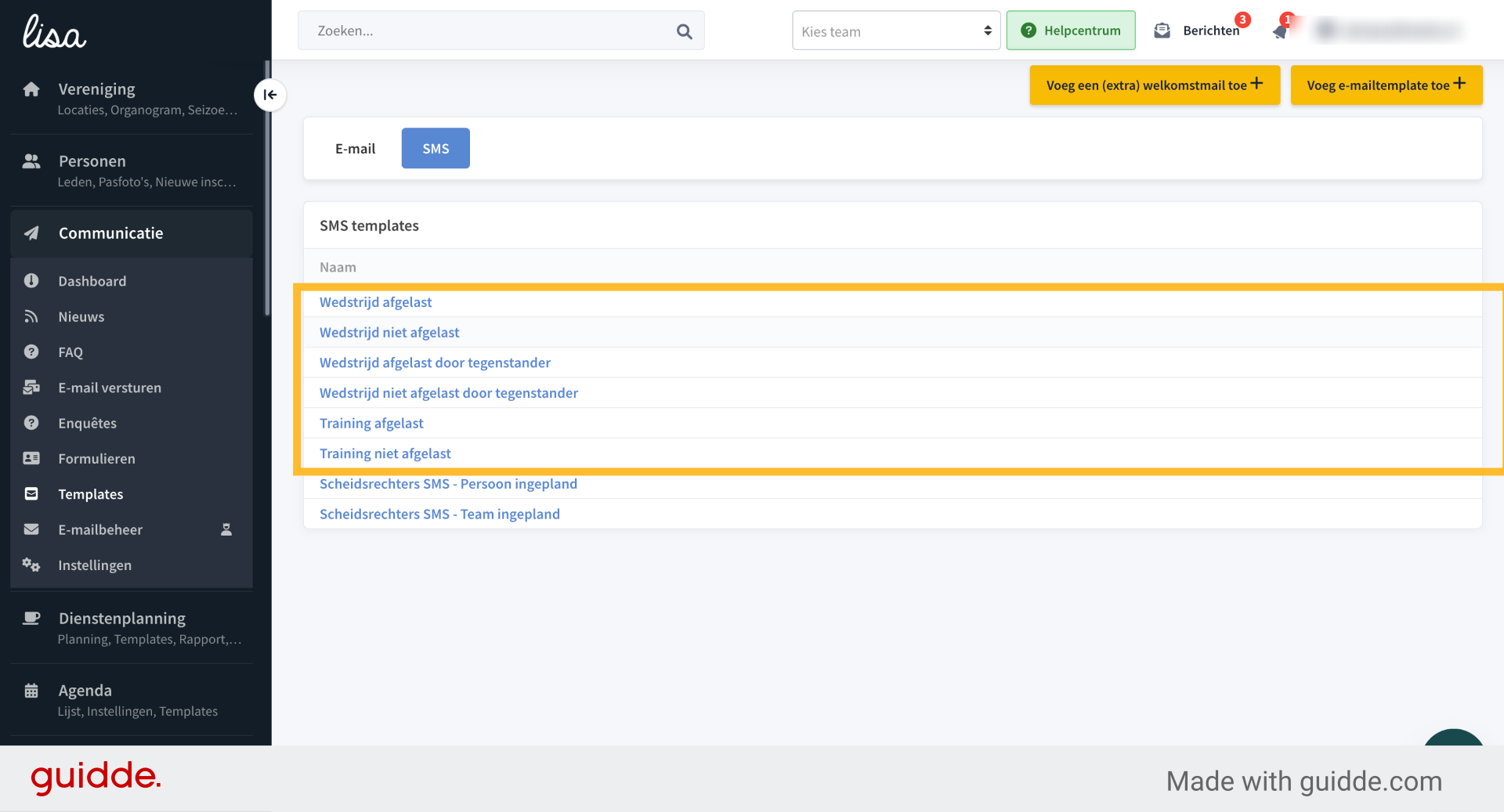The image size is (1504, 812).
Task: Click the search magnifier icon
Action: (684, 31)
